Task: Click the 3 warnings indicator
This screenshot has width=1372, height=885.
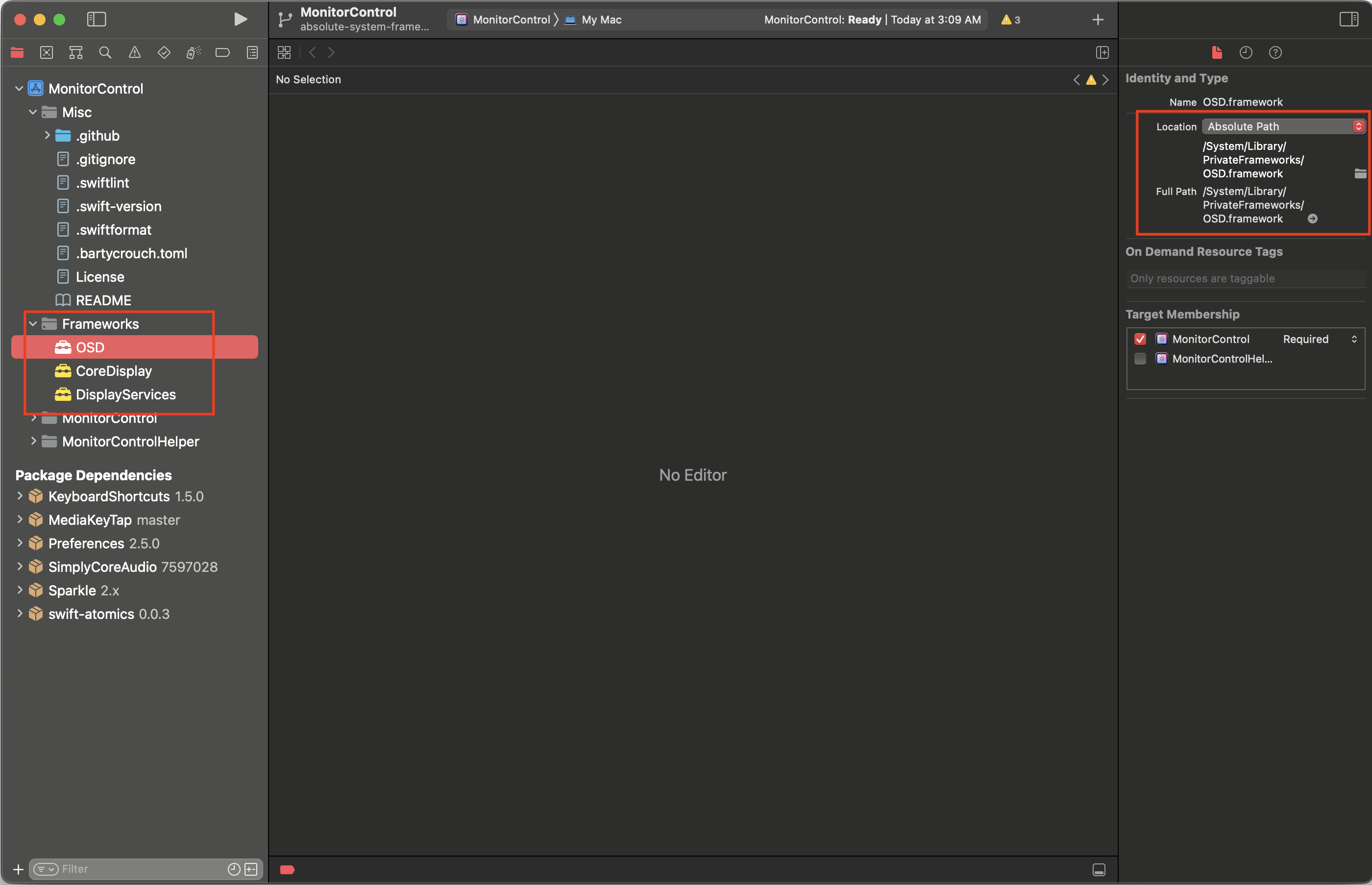Action: click(1010, 20)
